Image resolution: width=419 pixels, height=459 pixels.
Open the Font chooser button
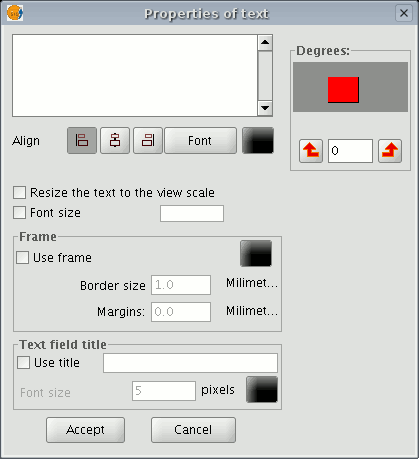coord(201,140)
